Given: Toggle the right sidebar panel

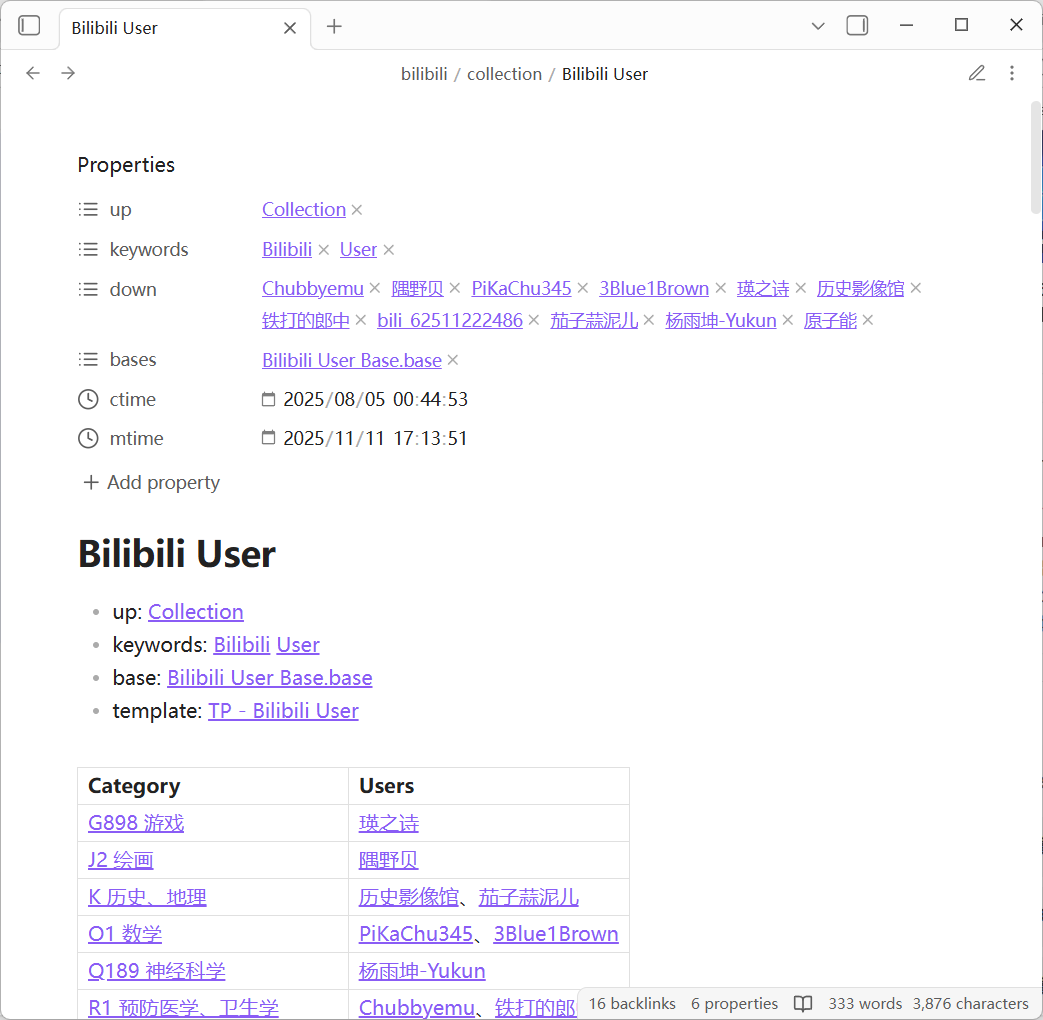Looking at the screenshot, I should [857, 26].
